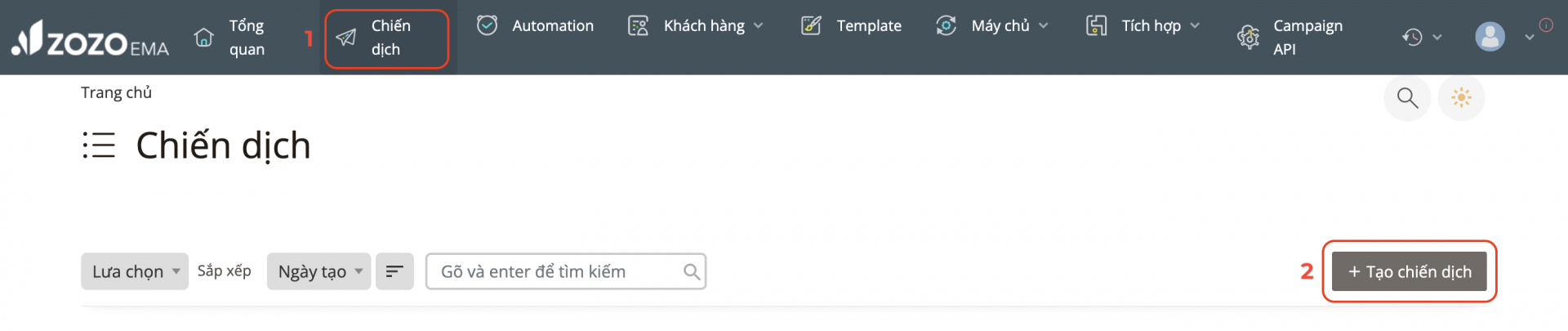The width and height of the screenshot is (1568, 331).
Task: Expand the Máy chủ dropdown menu
Action: 991,25
